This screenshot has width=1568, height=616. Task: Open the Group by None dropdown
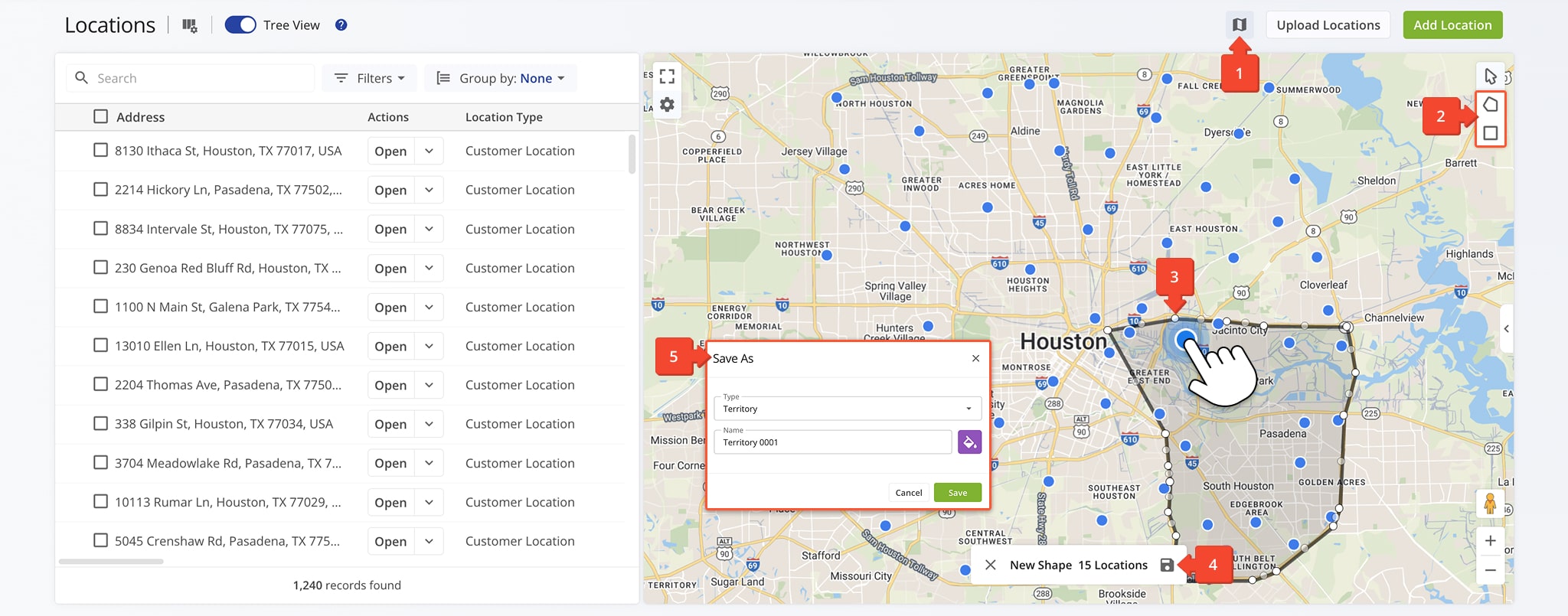(x=501, y=78)
